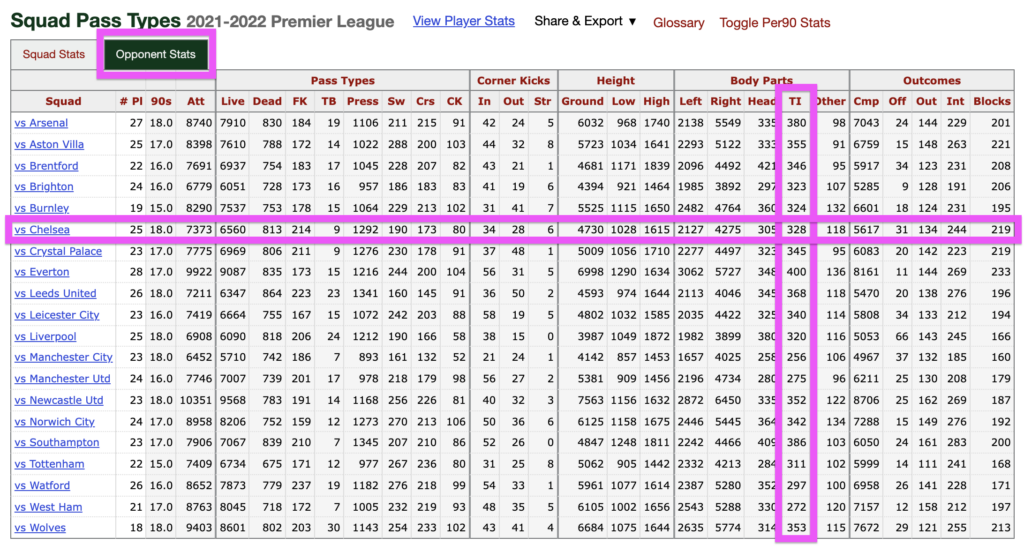Sort by the Press column header
Screen dimensions: 1024x551
(x=362, y=101)
